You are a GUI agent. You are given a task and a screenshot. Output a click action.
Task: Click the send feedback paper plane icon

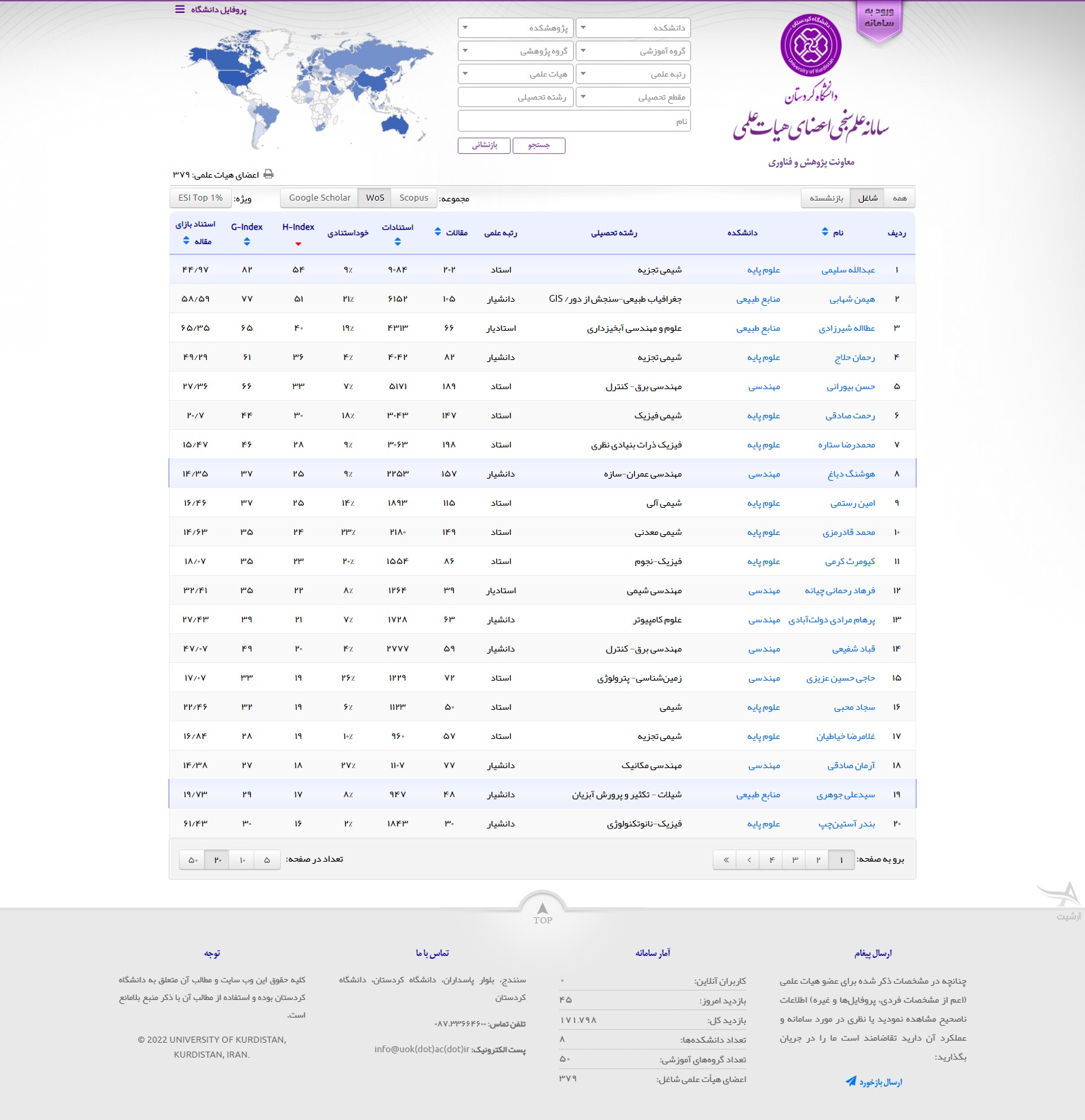[x=851, y=1081]
